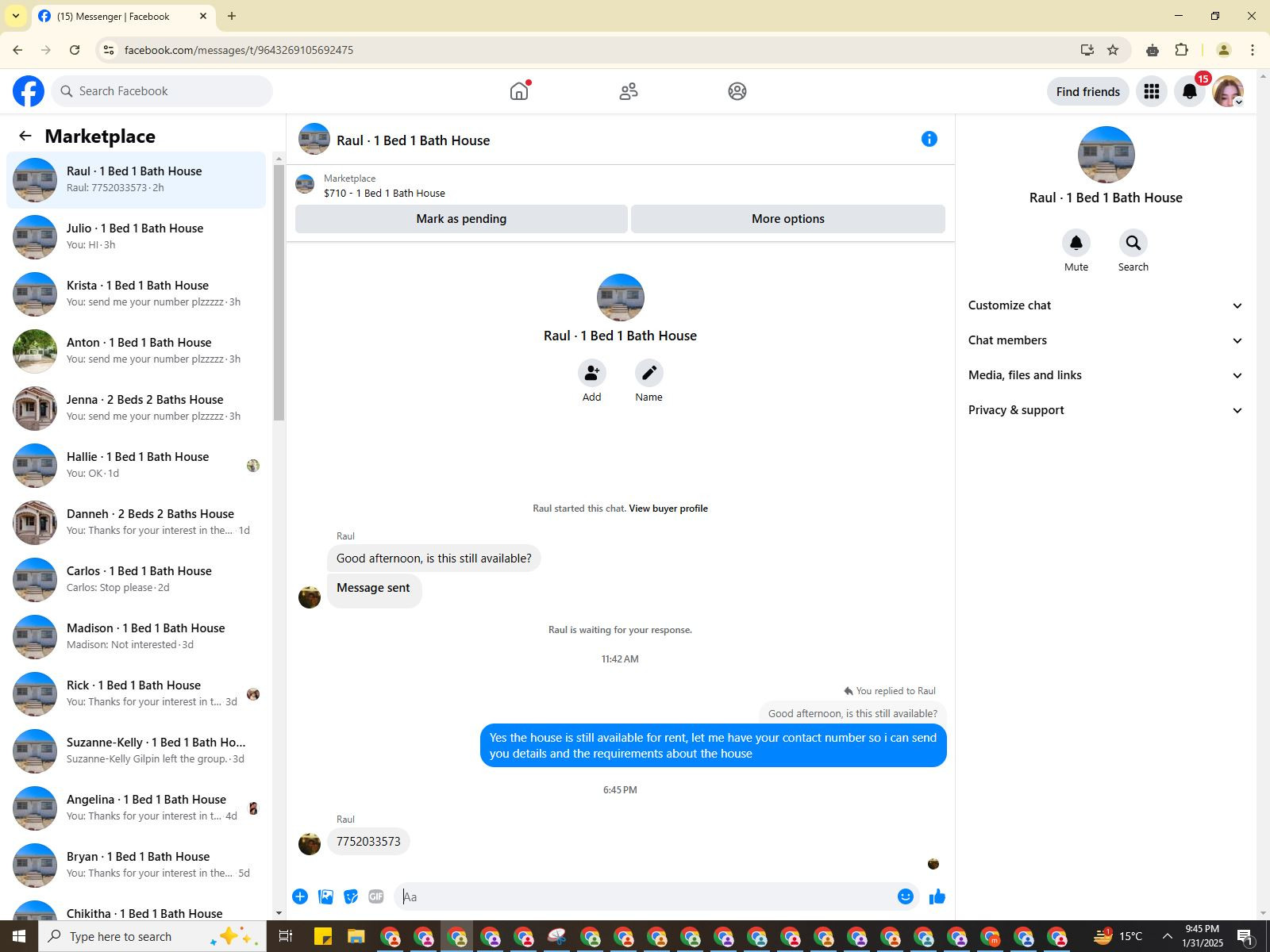Viewport: 1270px width, 952px height.
Task: Open Suzanne-Kelly 1 Bed 1 Bath chat
Action: tap(137, 750)
